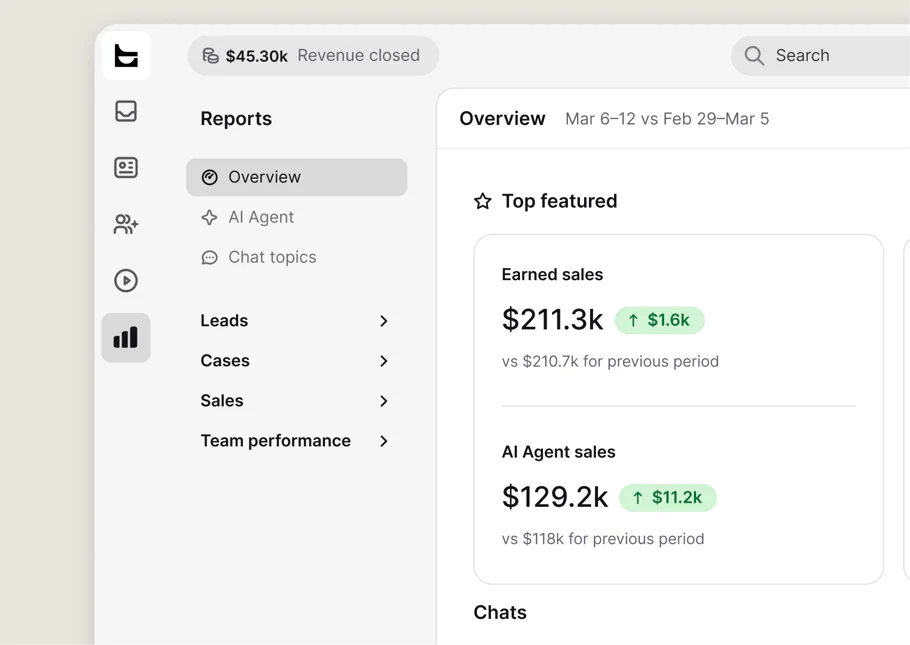
Task: Click the AI Agent sales heading
Action: [x=558, y=452]
